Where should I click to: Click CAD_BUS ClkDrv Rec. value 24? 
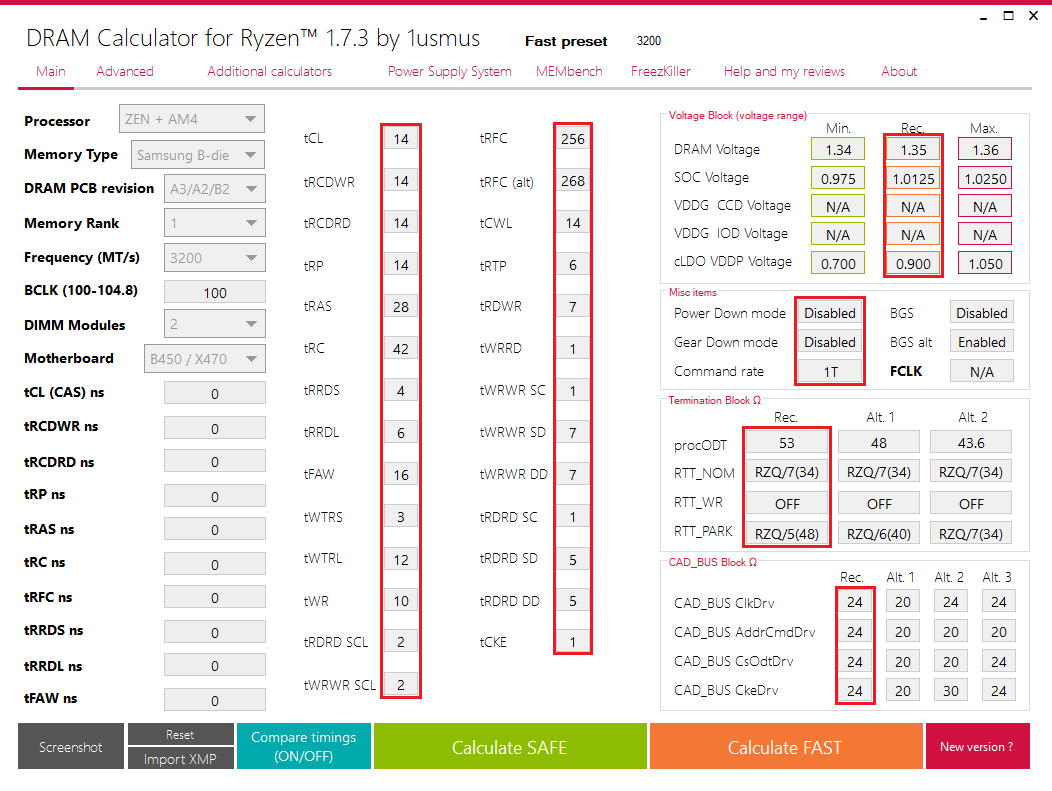[854, 602]
